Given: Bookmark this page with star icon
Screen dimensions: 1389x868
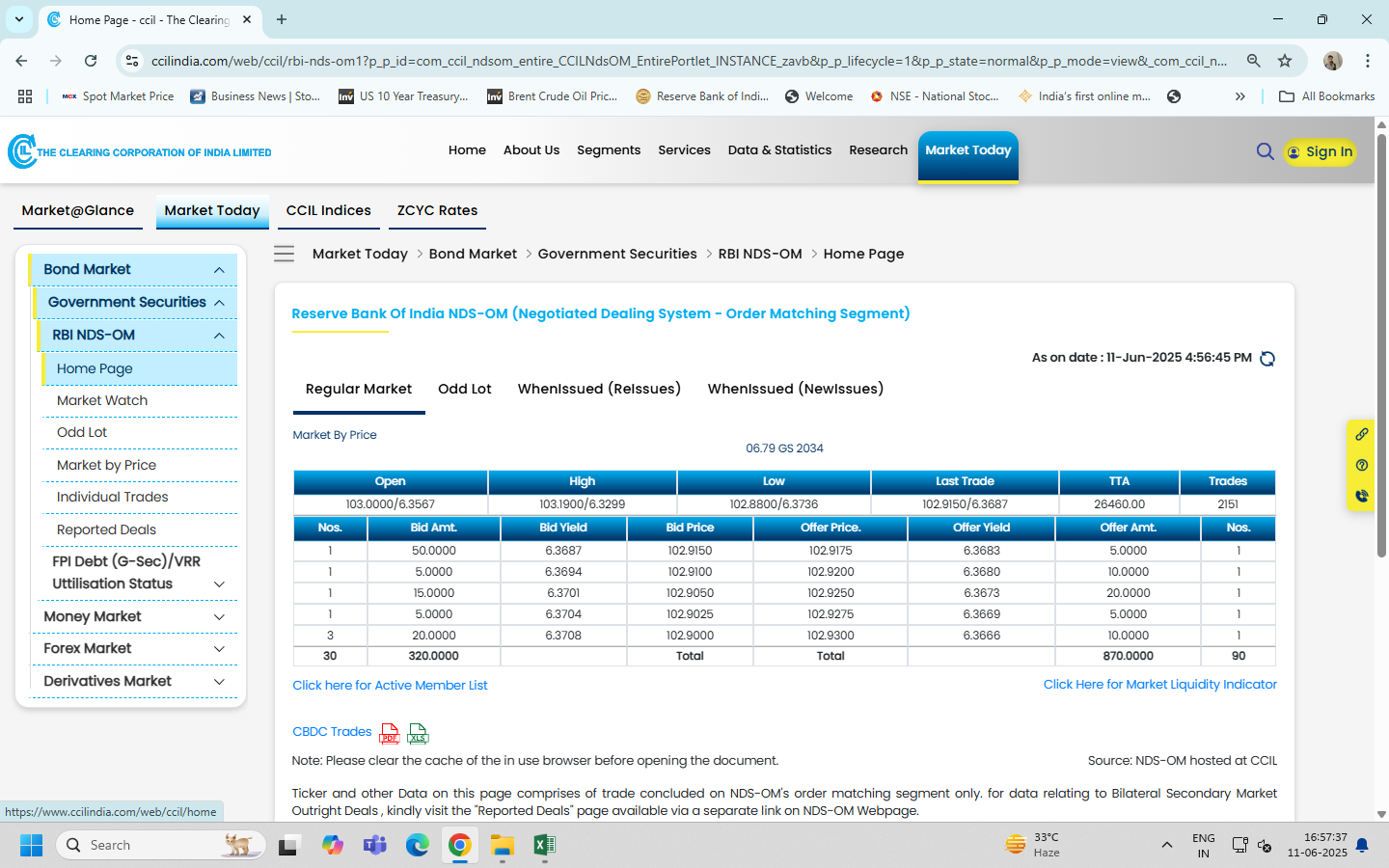Looking at the screenshot, I should click(x=1285, y=61).
